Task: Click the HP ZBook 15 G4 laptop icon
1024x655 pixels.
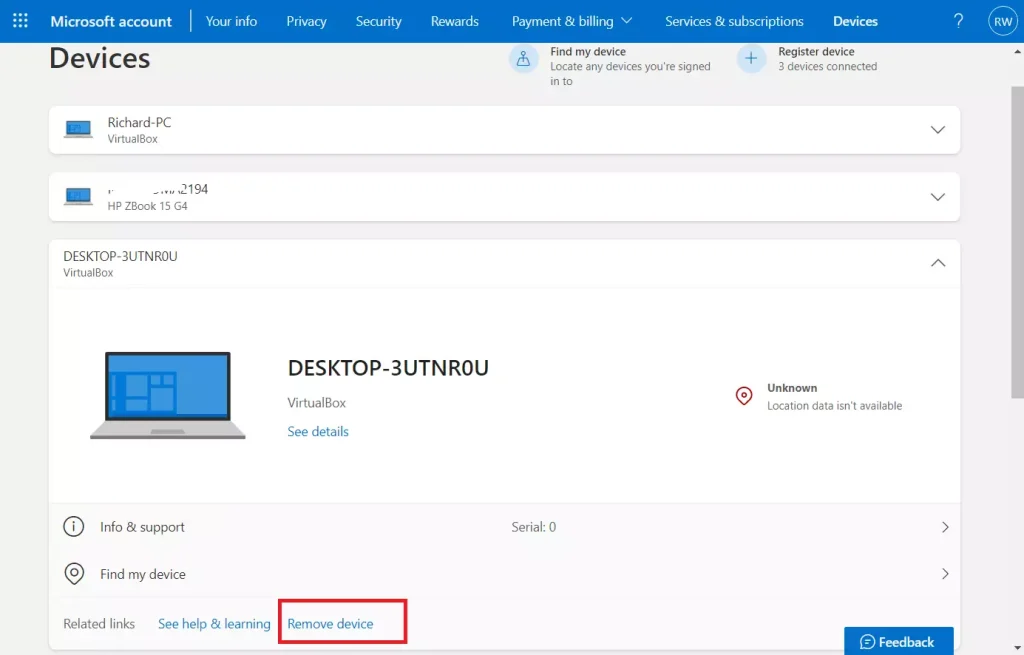Action: point(78,197)
